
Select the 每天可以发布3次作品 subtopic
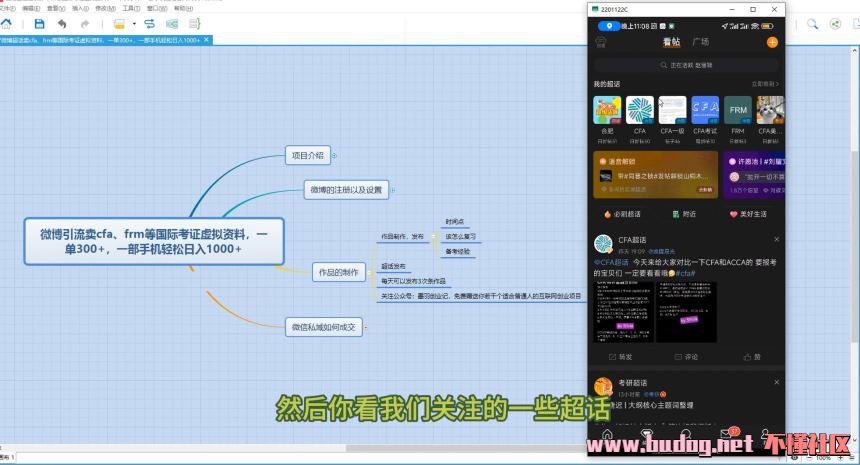point(413,281)
